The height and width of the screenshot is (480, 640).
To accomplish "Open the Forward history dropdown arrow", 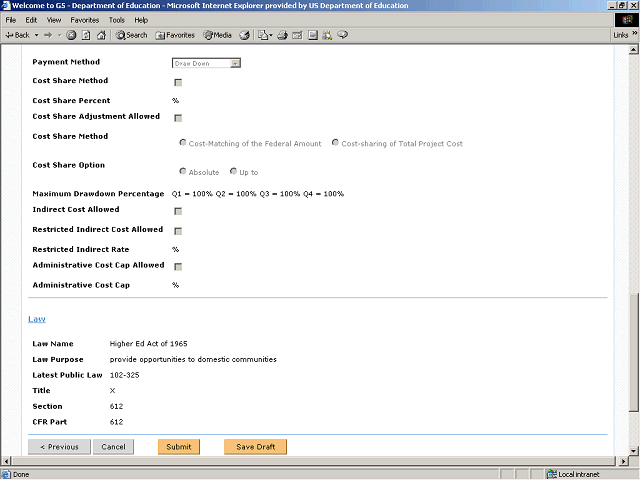I will pos(60,35).
